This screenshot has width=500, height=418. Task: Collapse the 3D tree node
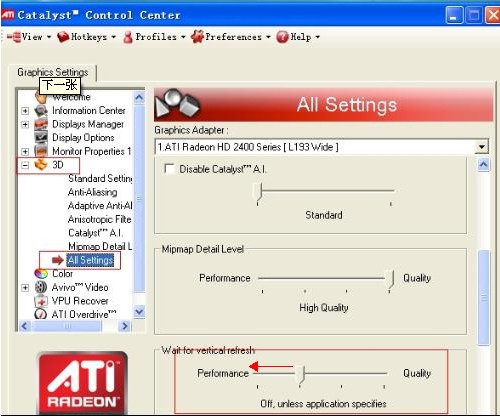[x=25, y=165]
